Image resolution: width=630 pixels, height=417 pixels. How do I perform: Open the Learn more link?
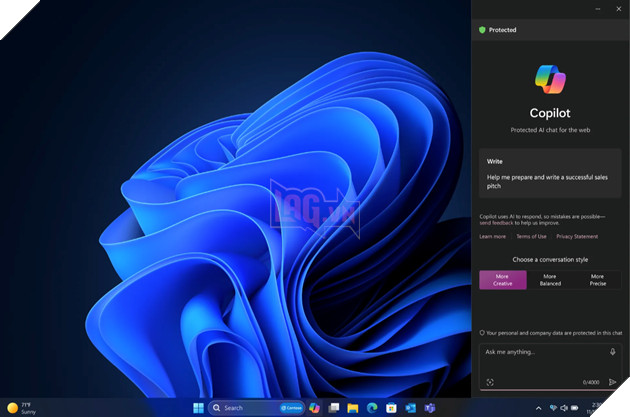click(493, 236)
